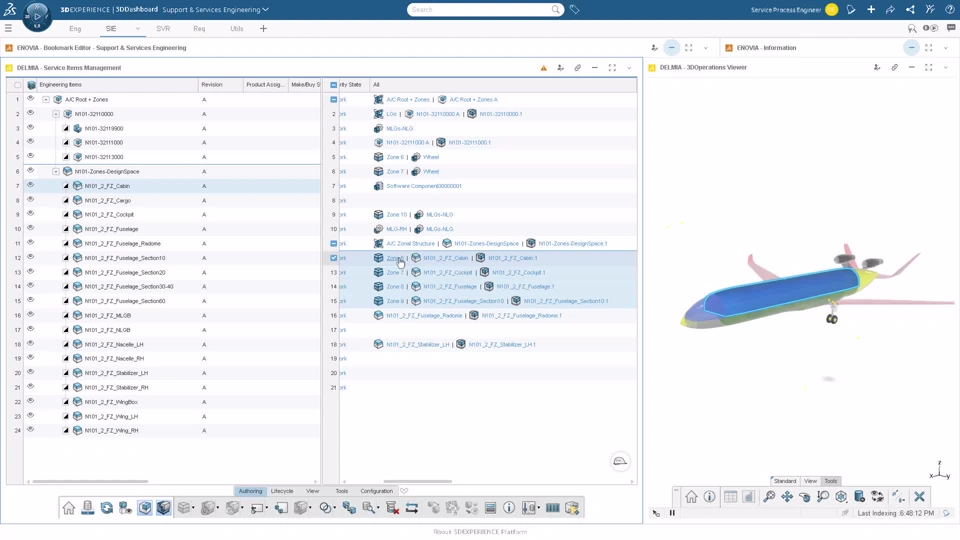Open the hamburger menu at top left
This screenshot has height=540, width=960.
click(x=8, y=28)
